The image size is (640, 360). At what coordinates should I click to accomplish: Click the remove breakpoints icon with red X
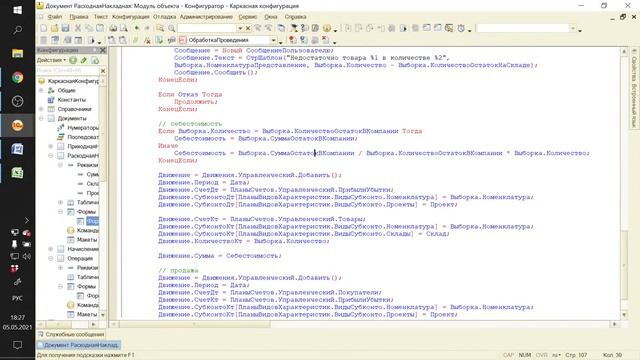(x=325, y=40)
